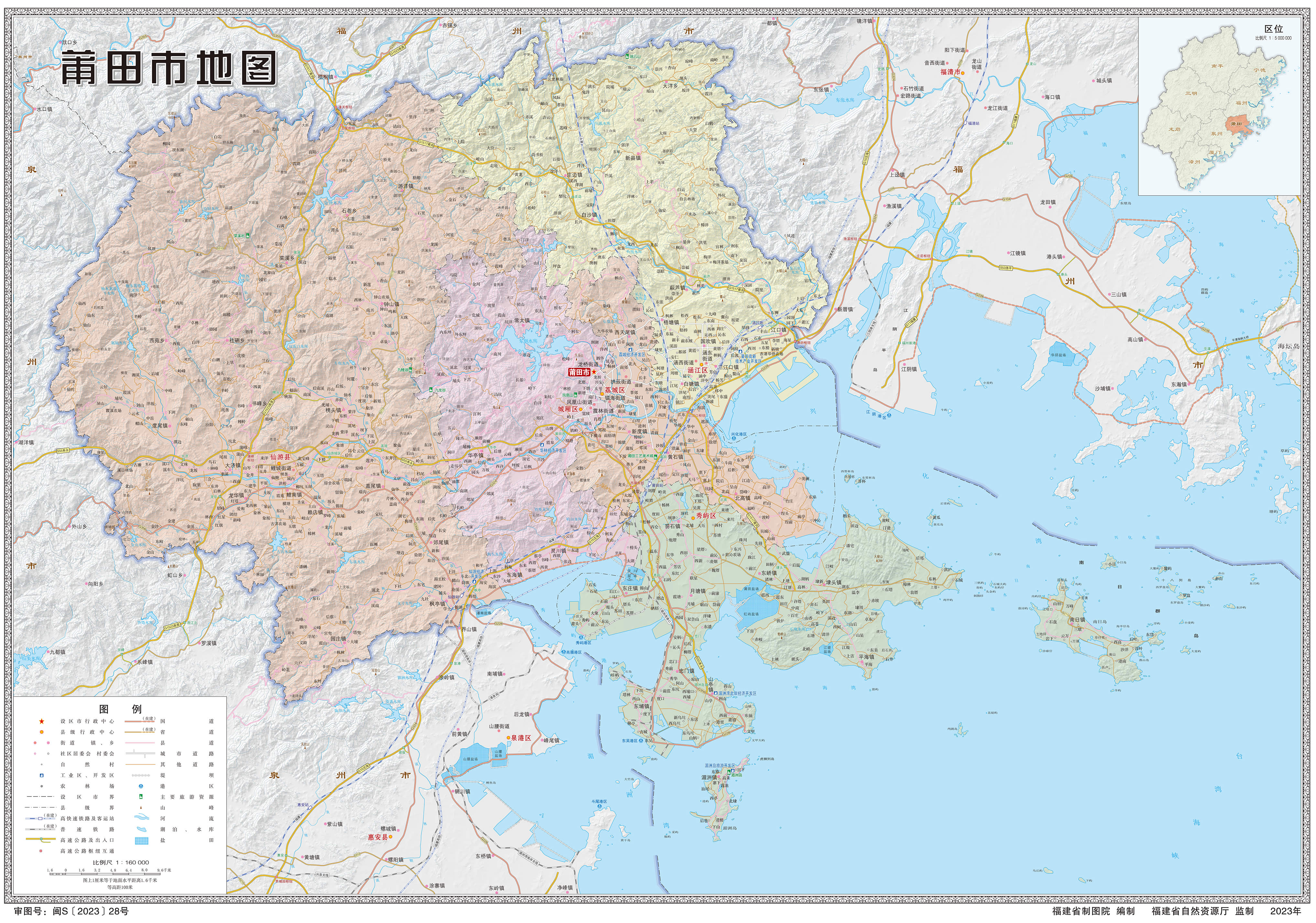The image size is (1316, 923).
Task: Click the green tourism resource legend icon
Action: 141,797
